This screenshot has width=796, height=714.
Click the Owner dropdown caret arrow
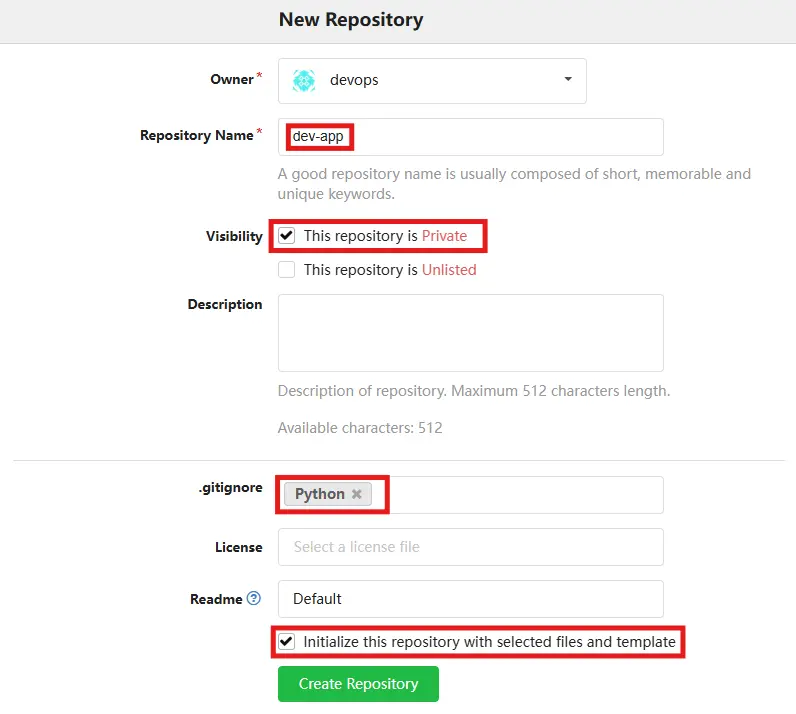[568, 79]
